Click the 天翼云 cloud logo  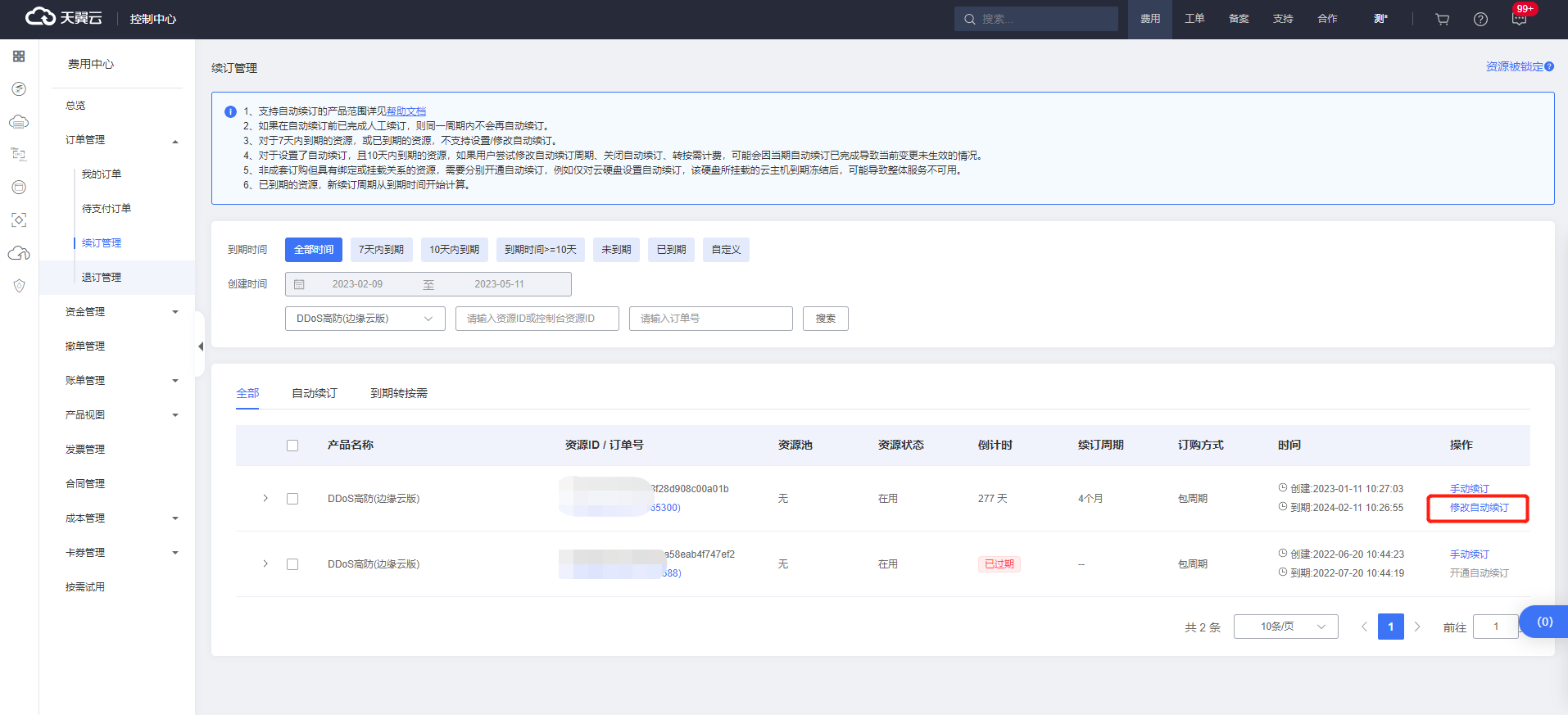pyautogui.click(x=64, y=18)
